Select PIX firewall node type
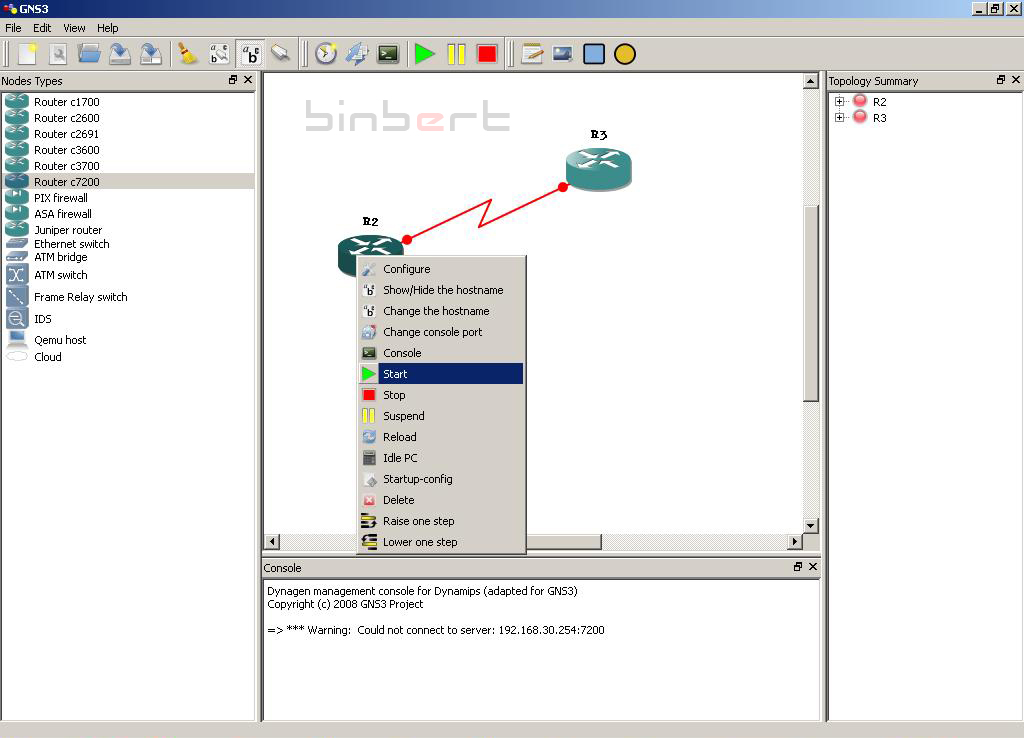This screenshot has width=1024, height=738. [x=128, y=198]
